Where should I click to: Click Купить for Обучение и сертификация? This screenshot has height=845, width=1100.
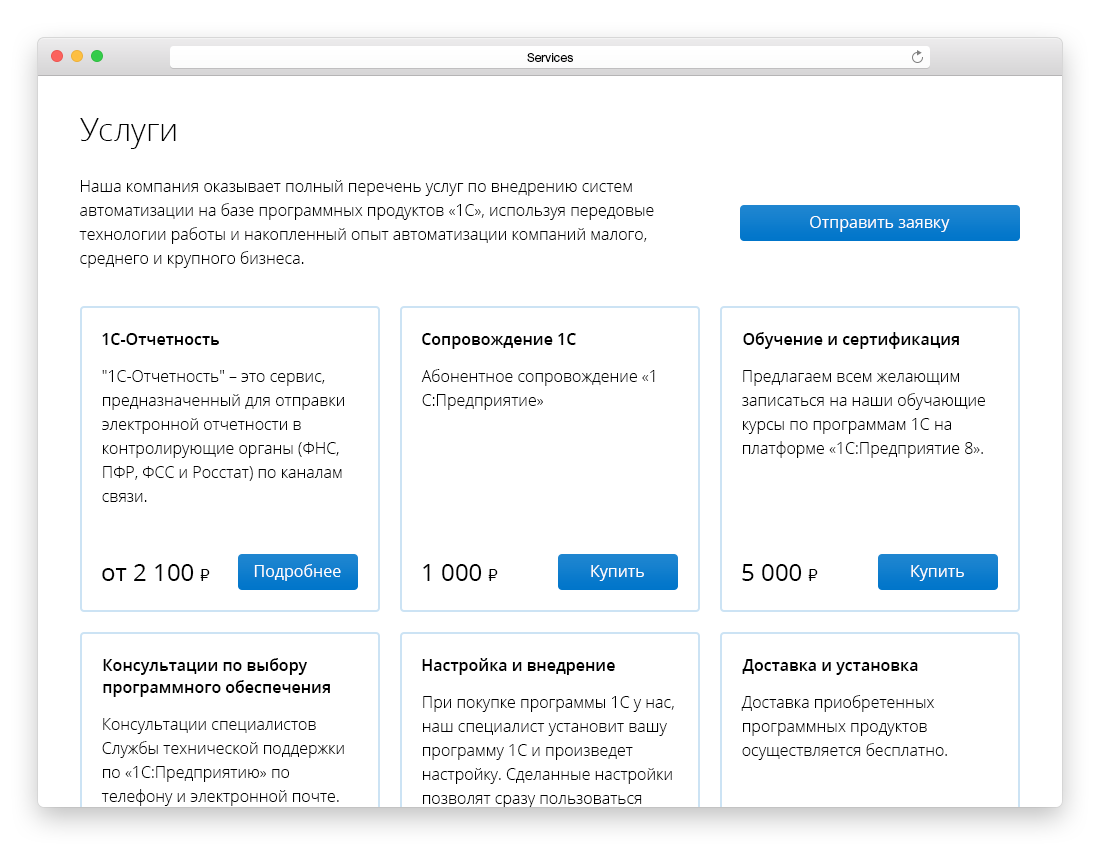click(937, 572)
